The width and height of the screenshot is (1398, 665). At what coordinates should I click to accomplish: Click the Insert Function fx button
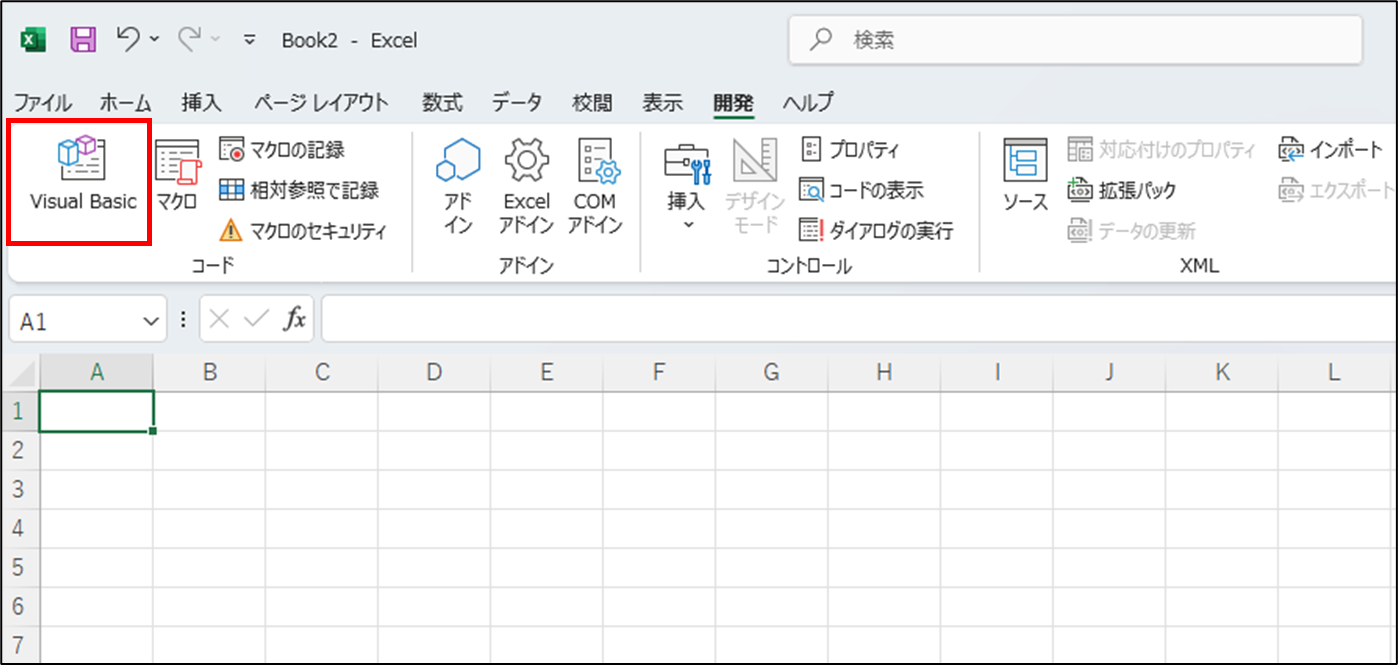click(295, 320)
